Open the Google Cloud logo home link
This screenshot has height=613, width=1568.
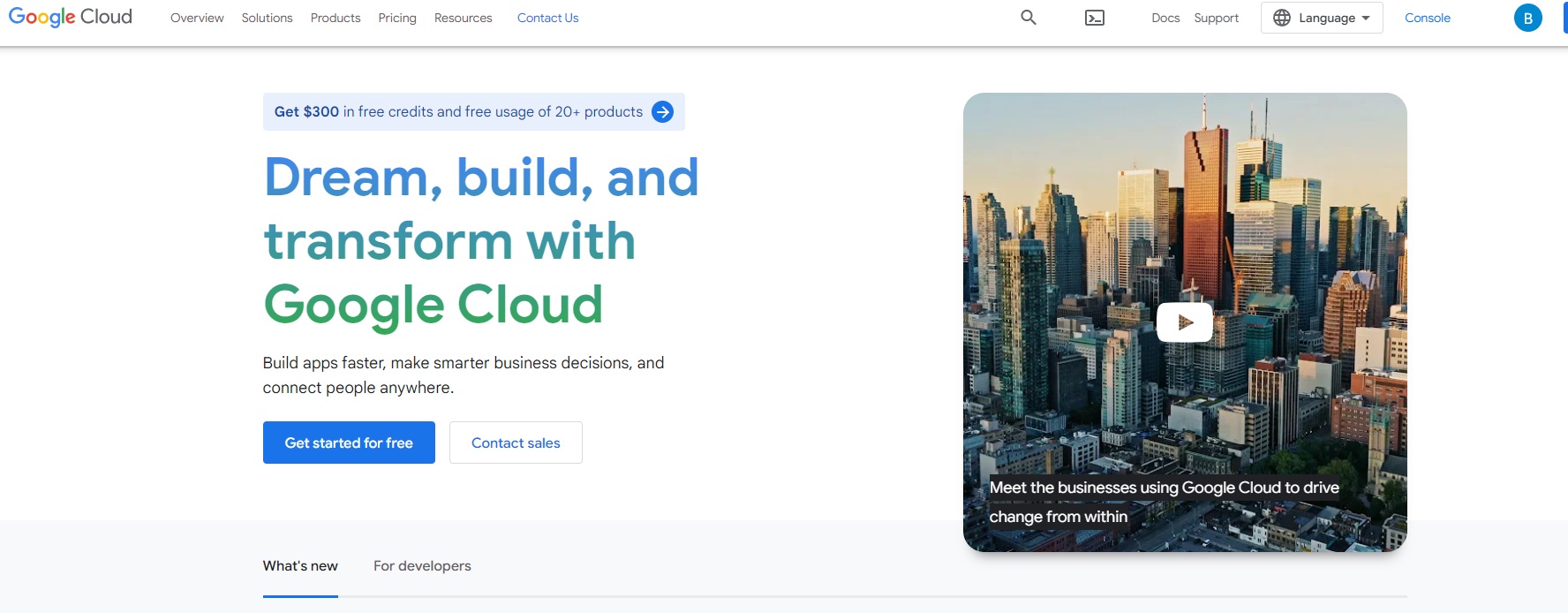(71, 17)
